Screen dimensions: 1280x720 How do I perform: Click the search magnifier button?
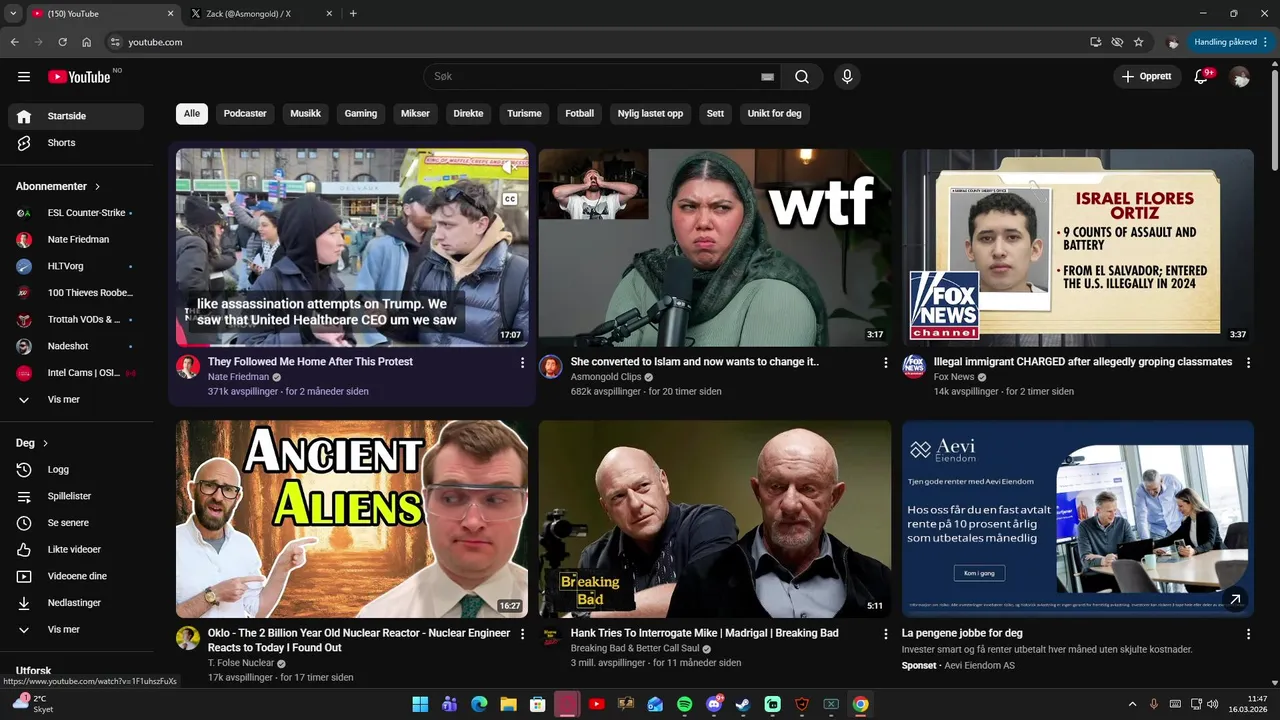pos(802,77)
